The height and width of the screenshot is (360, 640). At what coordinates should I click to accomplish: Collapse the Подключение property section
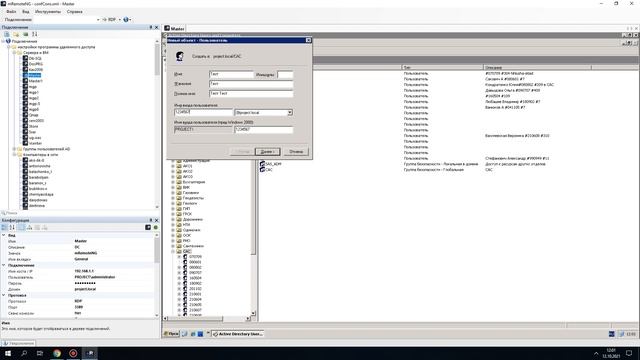(x=4, y=265)
